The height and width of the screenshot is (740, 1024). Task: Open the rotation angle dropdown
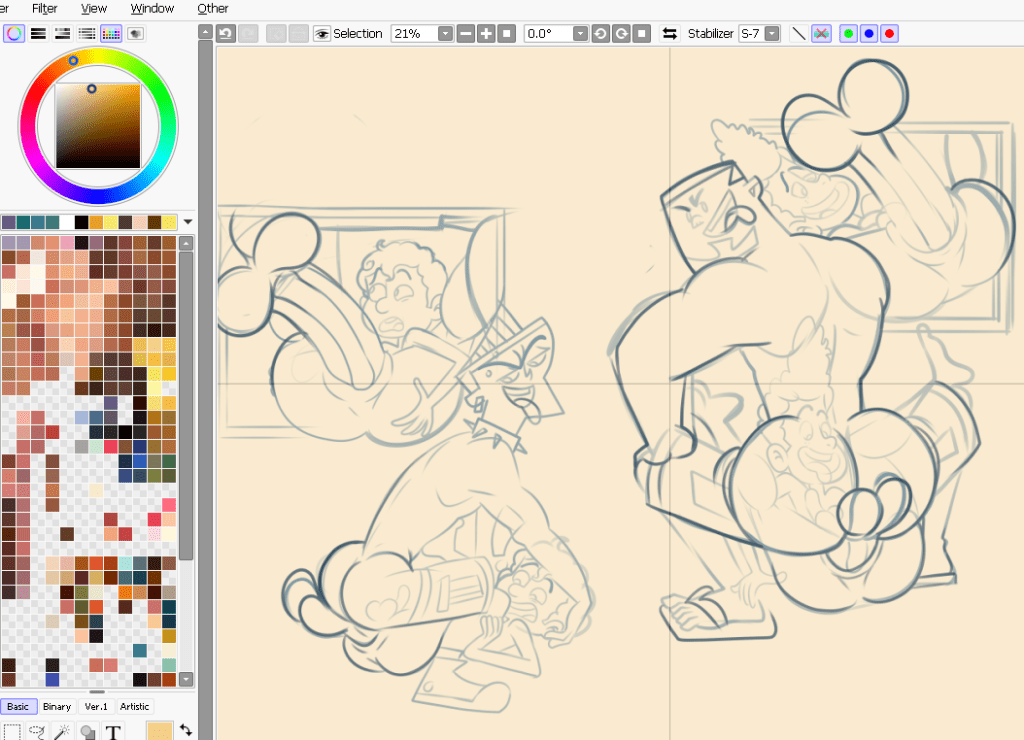[x=580, y=33]
